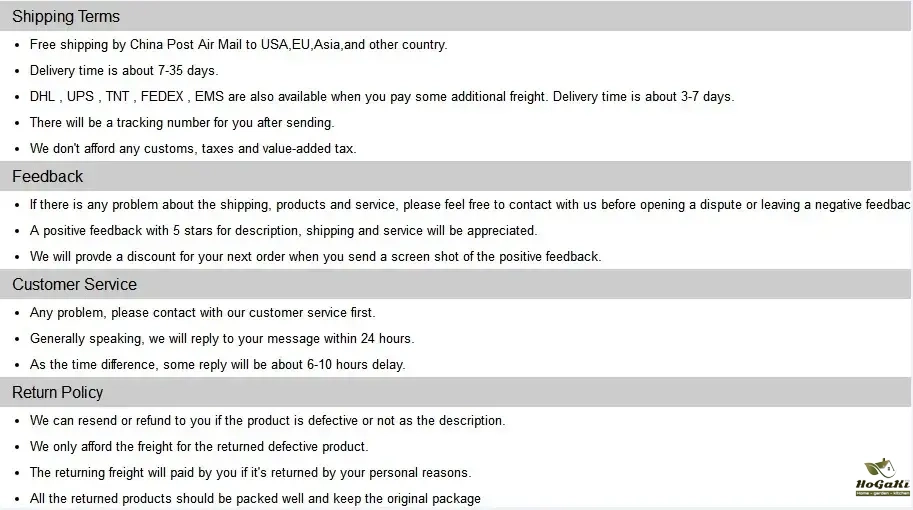Click the Feedback section header
Image resolution: width=913 pixels, height=510 pixels.
tap(48, 177)
